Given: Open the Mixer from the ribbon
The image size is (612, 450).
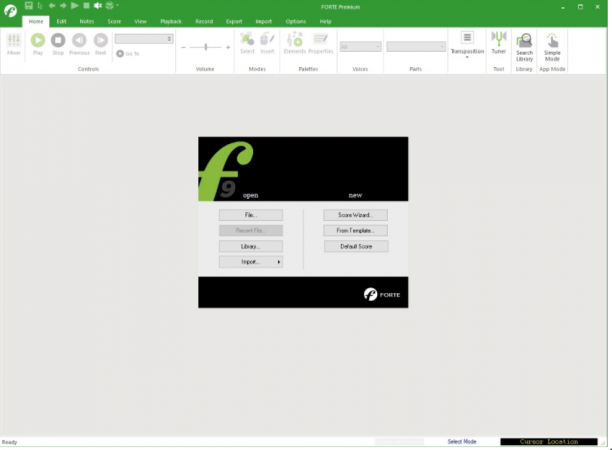Looking at the screenshot, I should coord(14,44).
